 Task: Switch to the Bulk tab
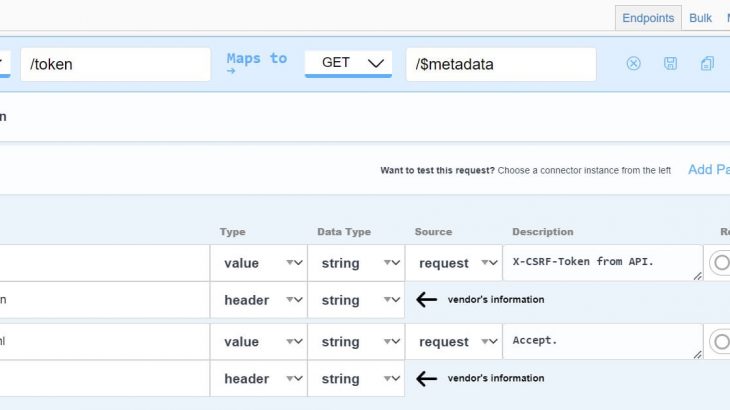pos(700,18)
